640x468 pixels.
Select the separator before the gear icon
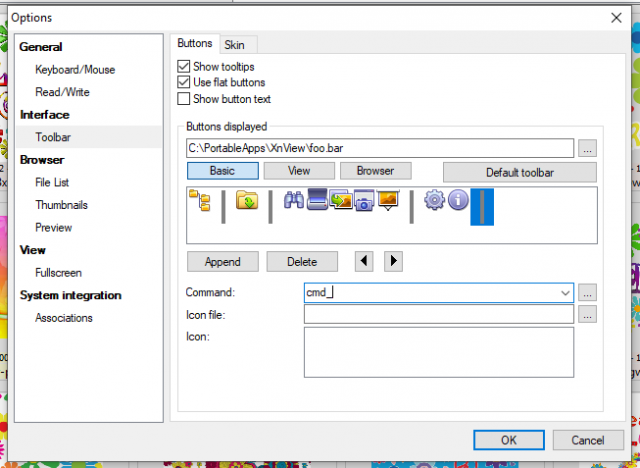click(x=411, y=207)
